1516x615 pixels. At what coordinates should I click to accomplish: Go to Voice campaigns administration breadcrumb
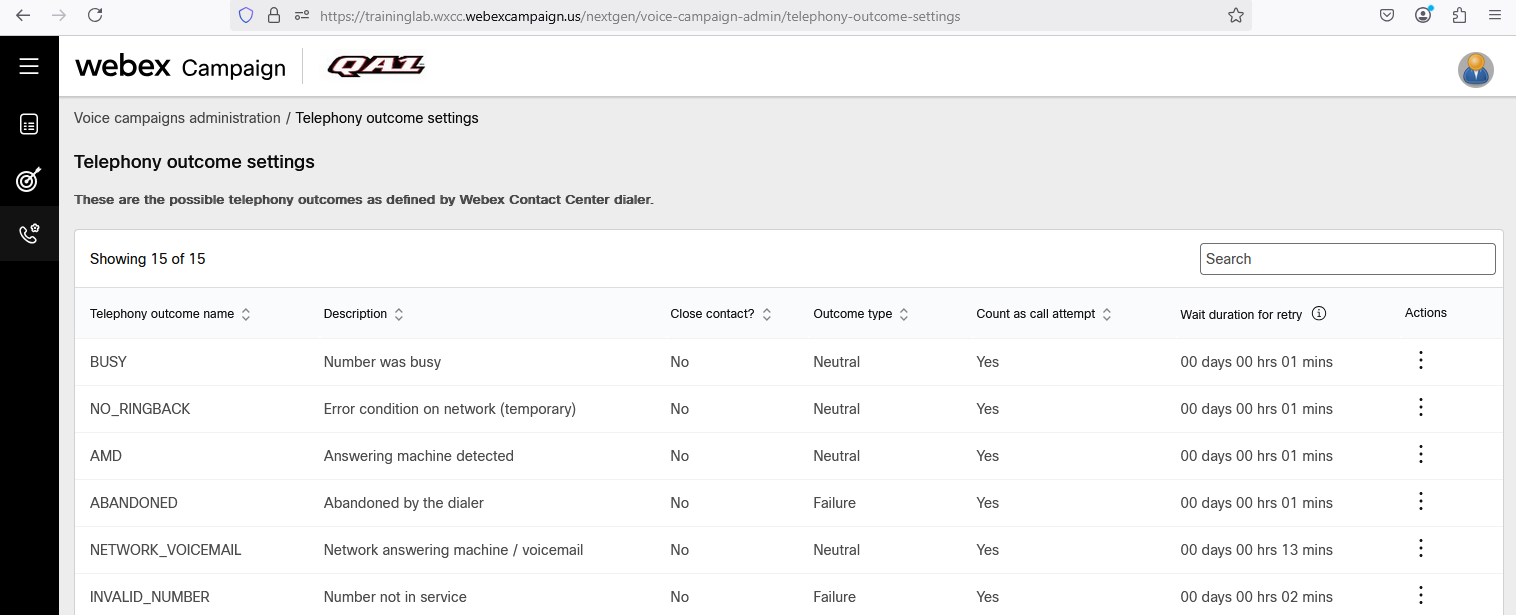(x=177, y=118)
